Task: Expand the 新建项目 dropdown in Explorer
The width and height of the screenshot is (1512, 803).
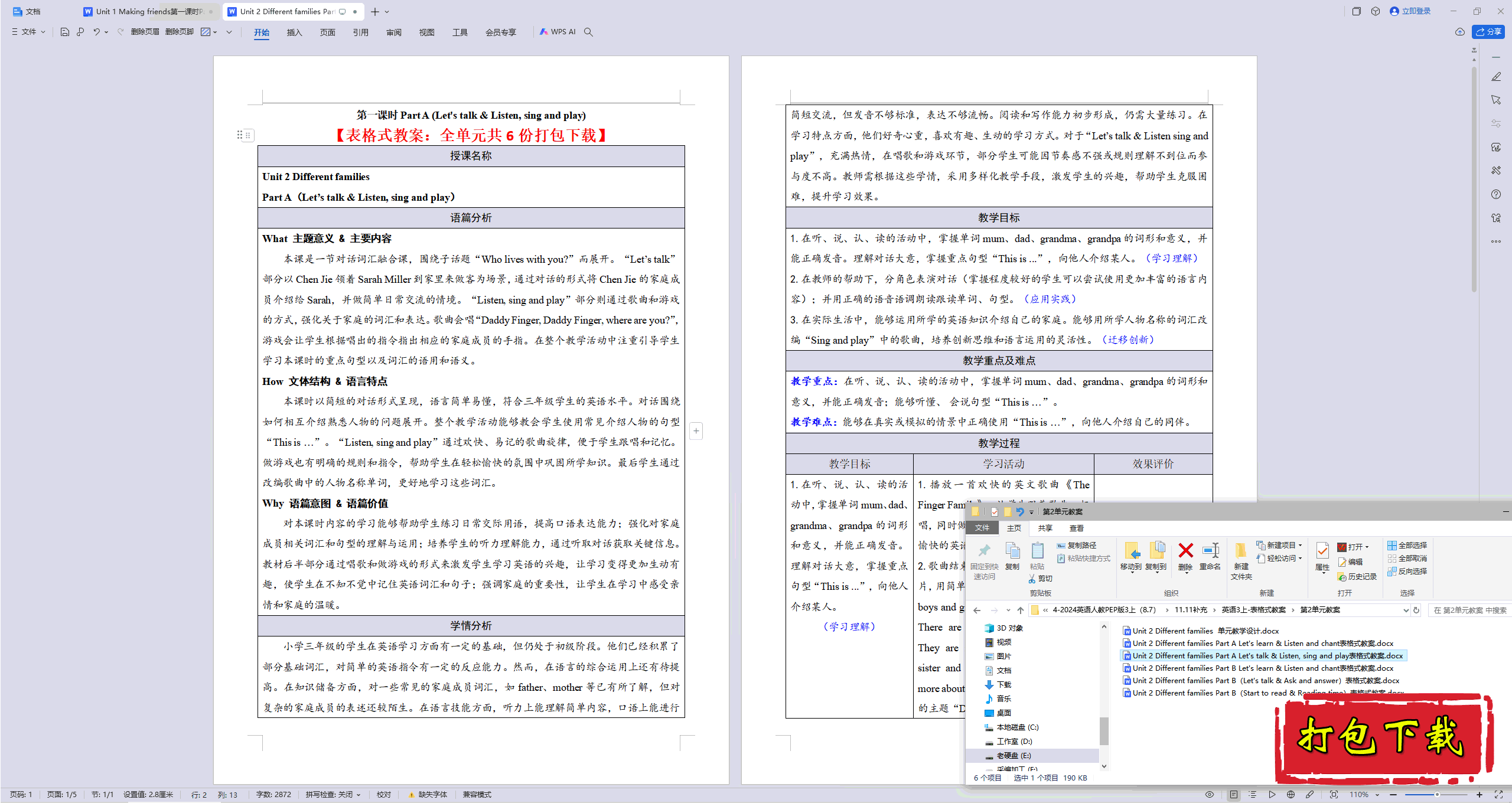Action: [1300, 545]
